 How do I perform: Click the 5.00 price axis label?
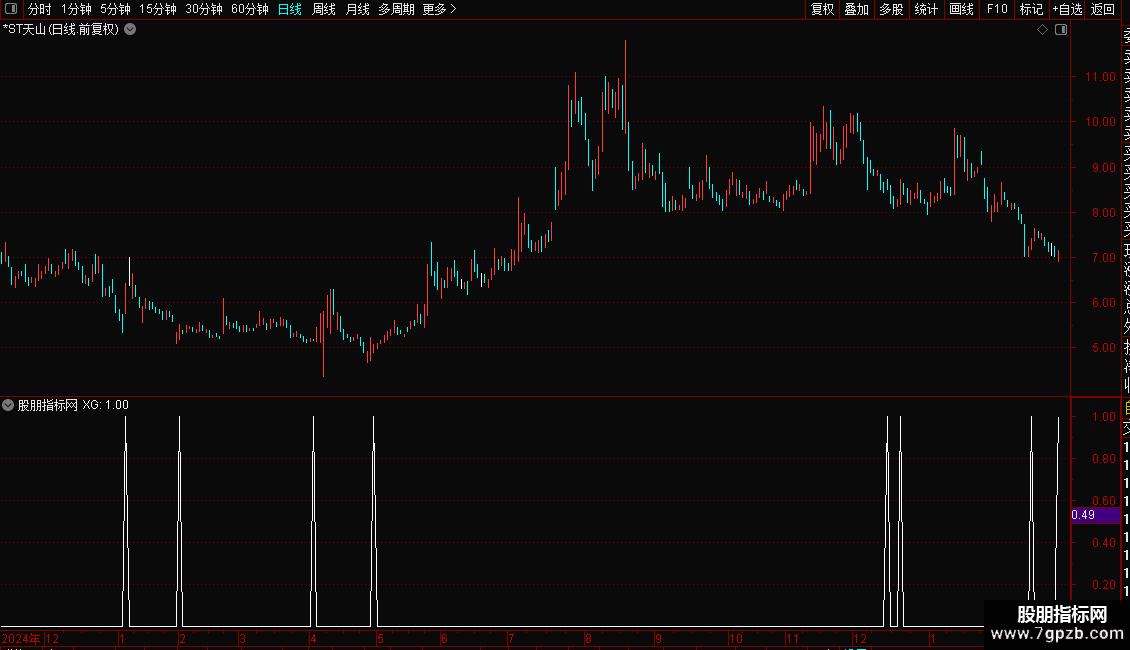click(1103, 347)
